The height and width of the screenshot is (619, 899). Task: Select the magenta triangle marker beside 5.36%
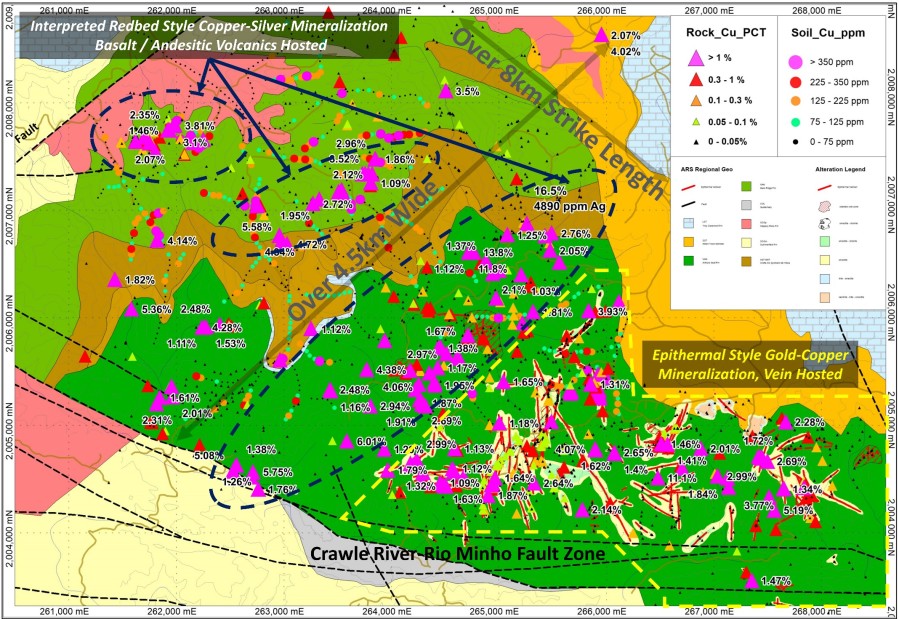point(132,309)
